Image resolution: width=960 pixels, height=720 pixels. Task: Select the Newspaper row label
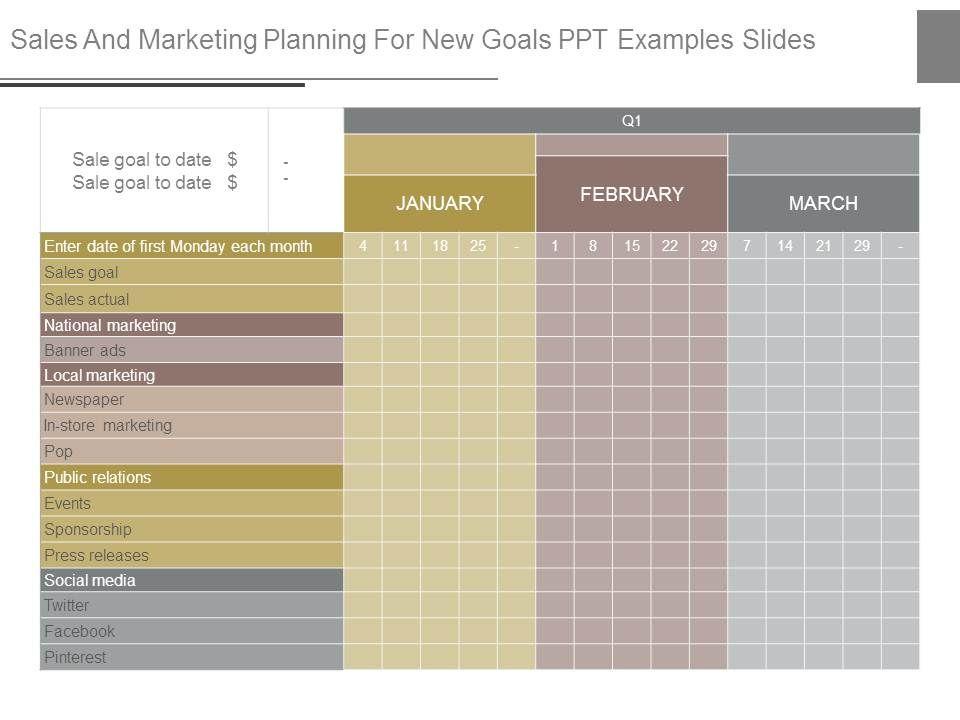192,400
